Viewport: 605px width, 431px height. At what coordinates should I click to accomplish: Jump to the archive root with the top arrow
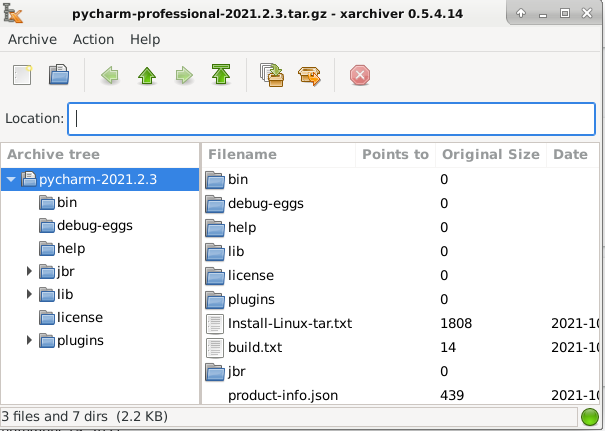(221, 74)
